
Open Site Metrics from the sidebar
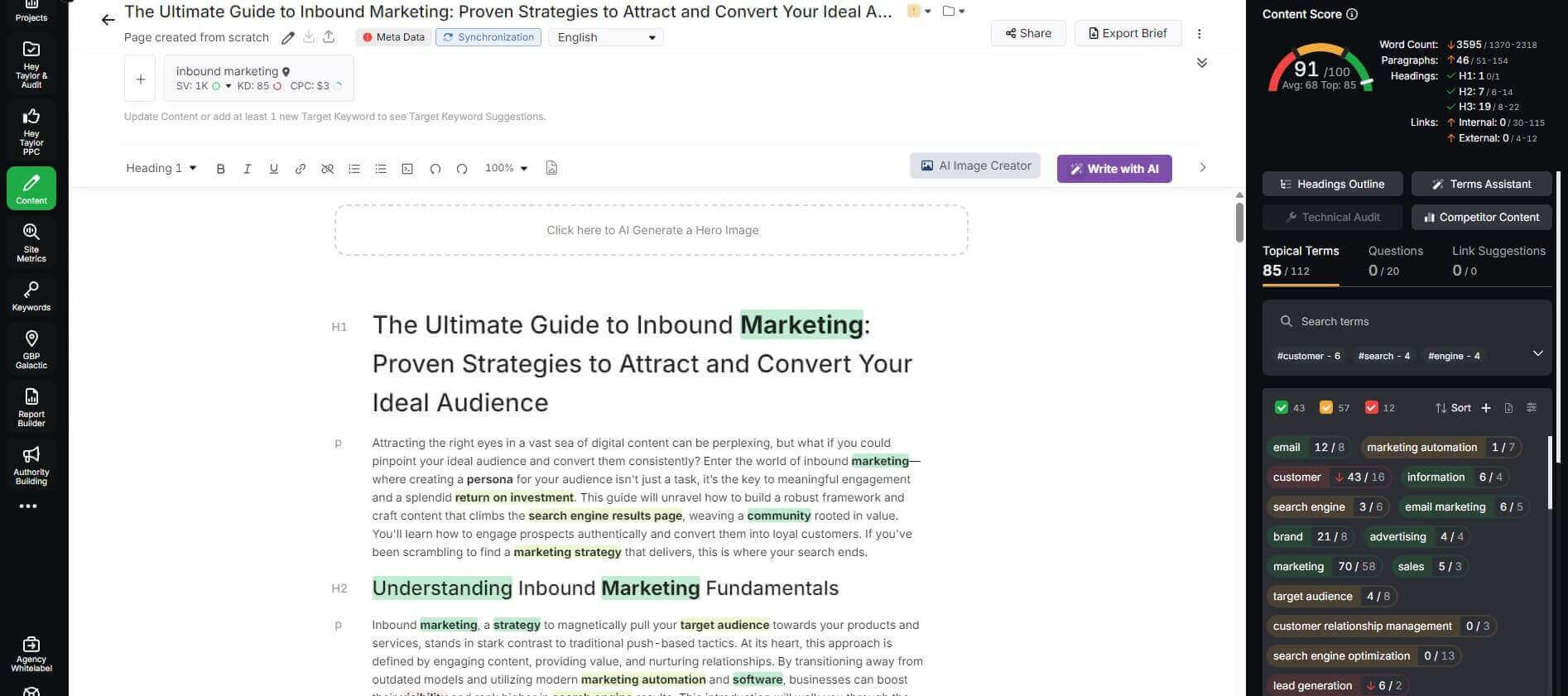click(31, 242)
